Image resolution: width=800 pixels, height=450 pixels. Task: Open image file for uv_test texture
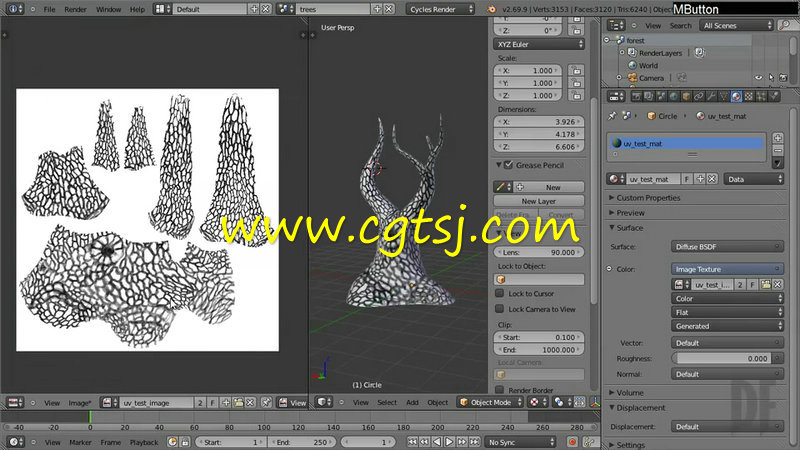point(765,285)
